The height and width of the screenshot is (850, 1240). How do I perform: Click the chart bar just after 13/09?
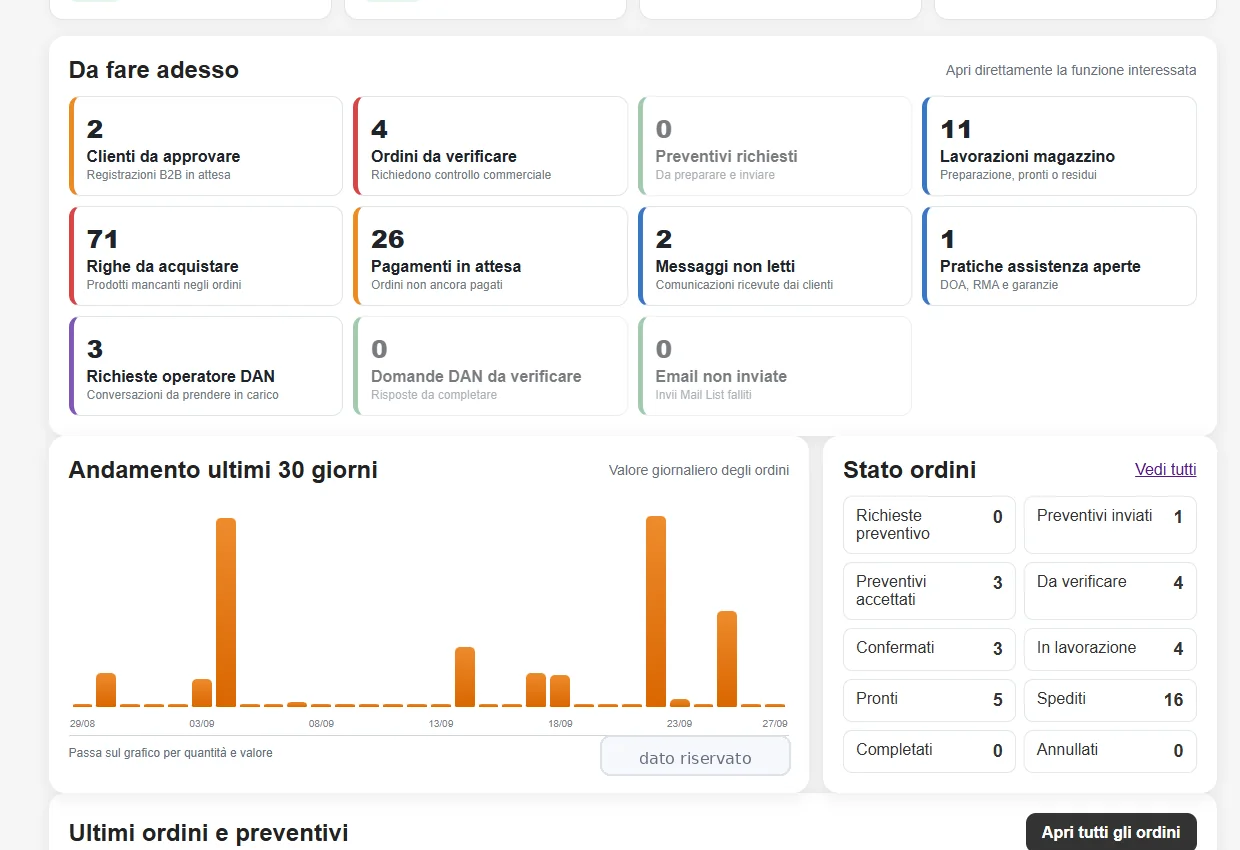pyautogui.click(x=465, y=677)
